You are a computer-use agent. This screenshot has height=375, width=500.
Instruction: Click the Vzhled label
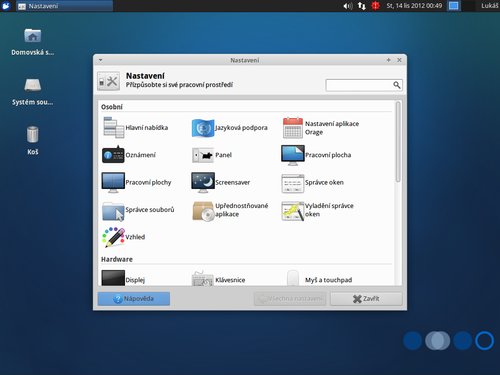(135, 237)
